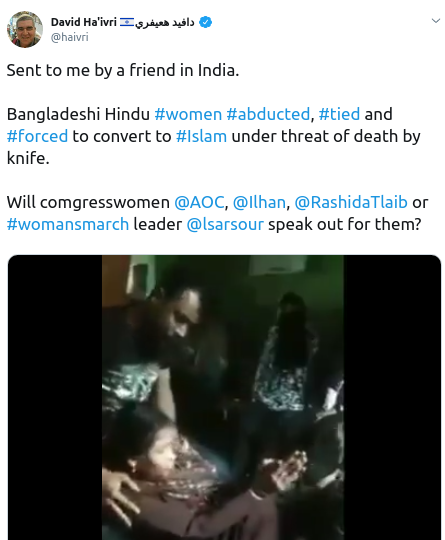This screenshot has height=540, width=445.
Task: Open the #women hashtag
Action: coord(188,114)
